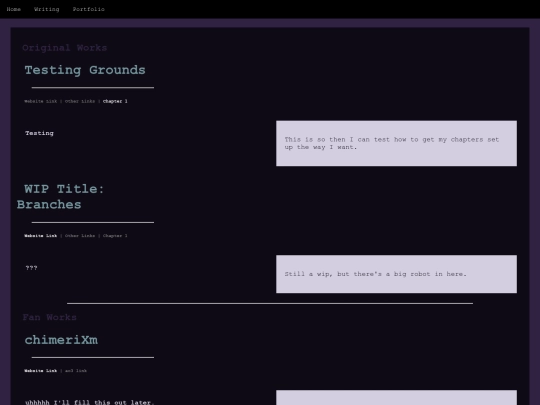540x405 pixels.
Task: Open Other Links under Testing Grounds
Action: 80,101
